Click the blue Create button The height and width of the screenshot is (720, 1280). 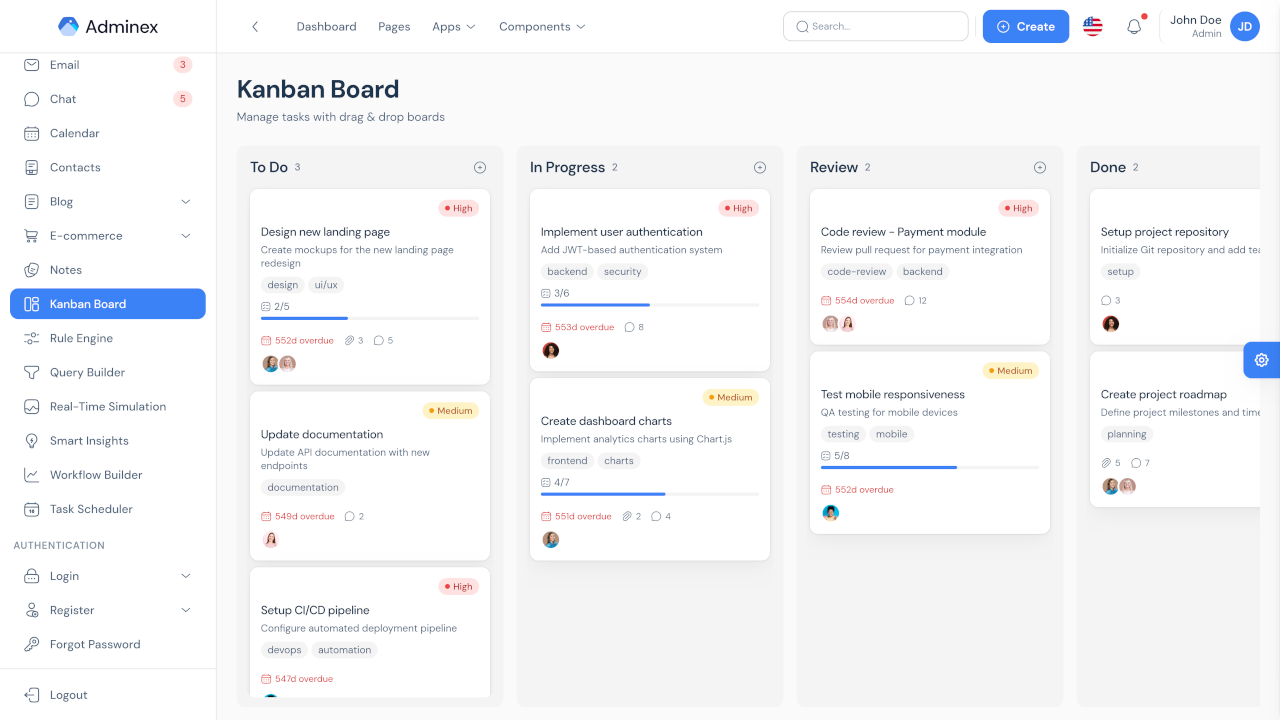coord(1026,27)
